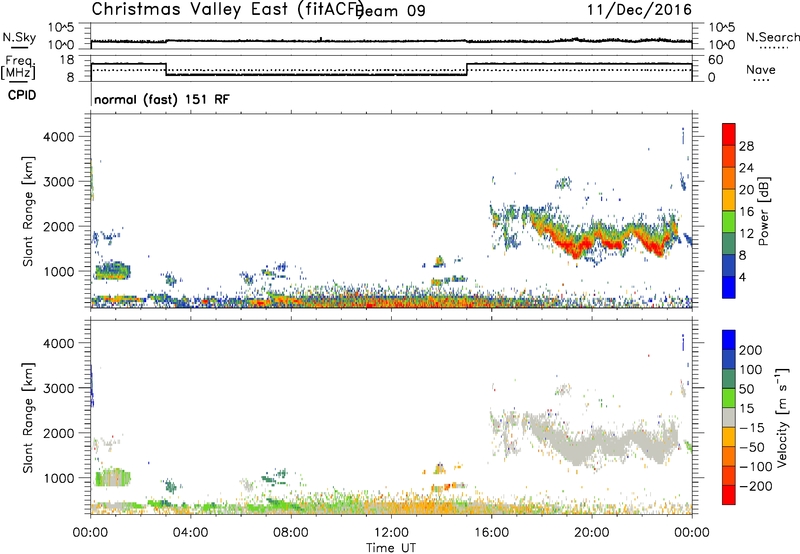Click the red bottom segment of Velocity colorbar
The height and width of the screenshot is (554, 800).
tap(729, 495)
